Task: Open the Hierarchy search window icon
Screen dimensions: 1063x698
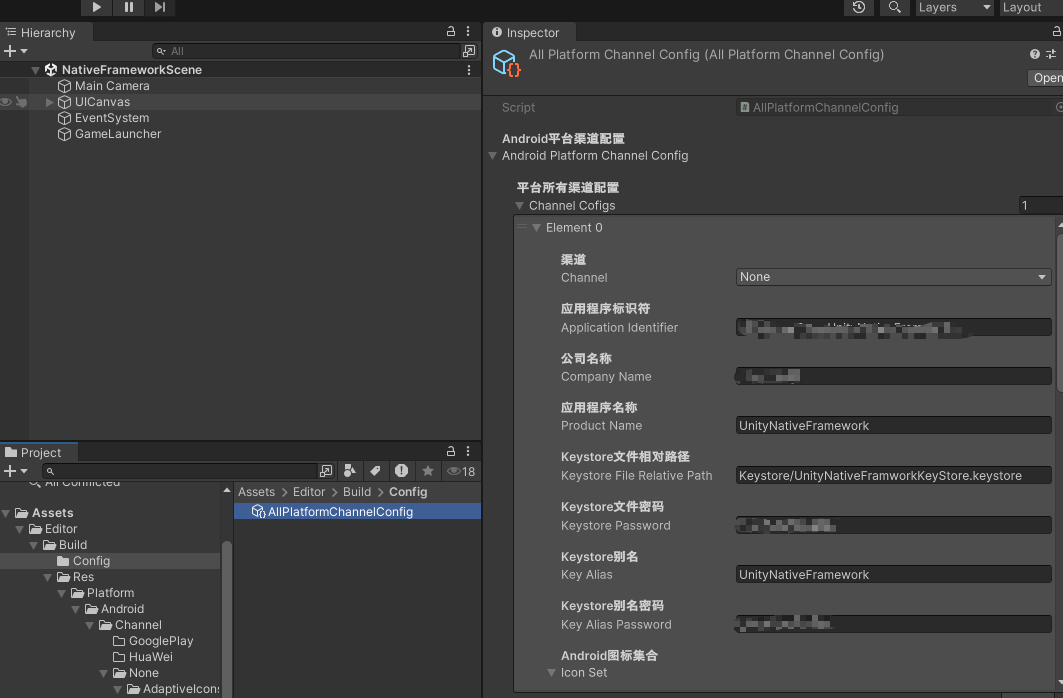Action: 469,51
